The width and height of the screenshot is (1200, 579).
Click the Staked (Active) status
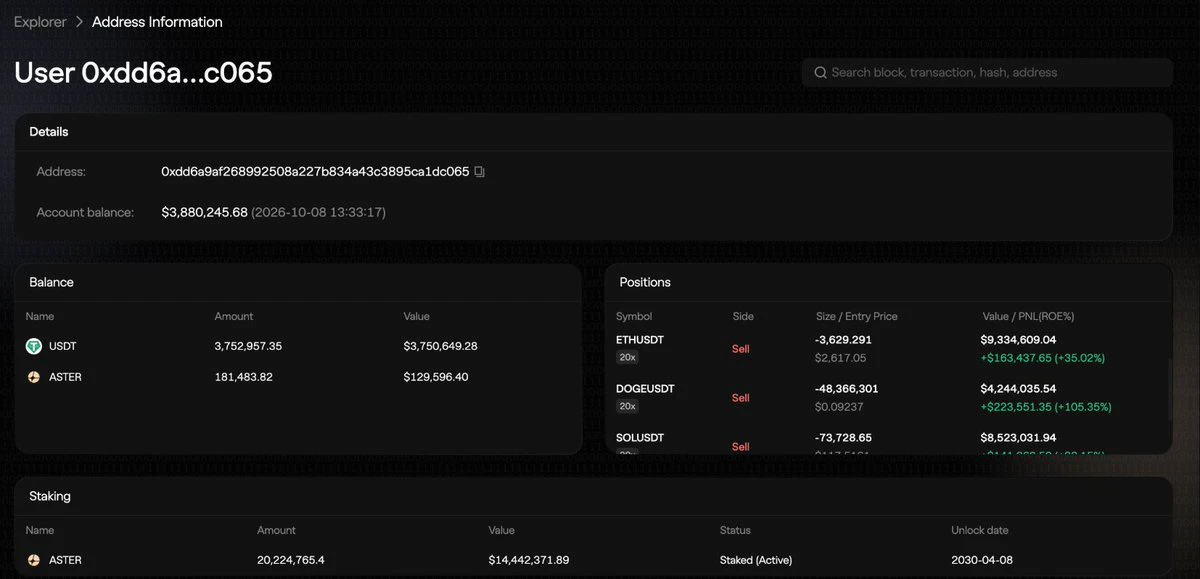tap(756, 560)
